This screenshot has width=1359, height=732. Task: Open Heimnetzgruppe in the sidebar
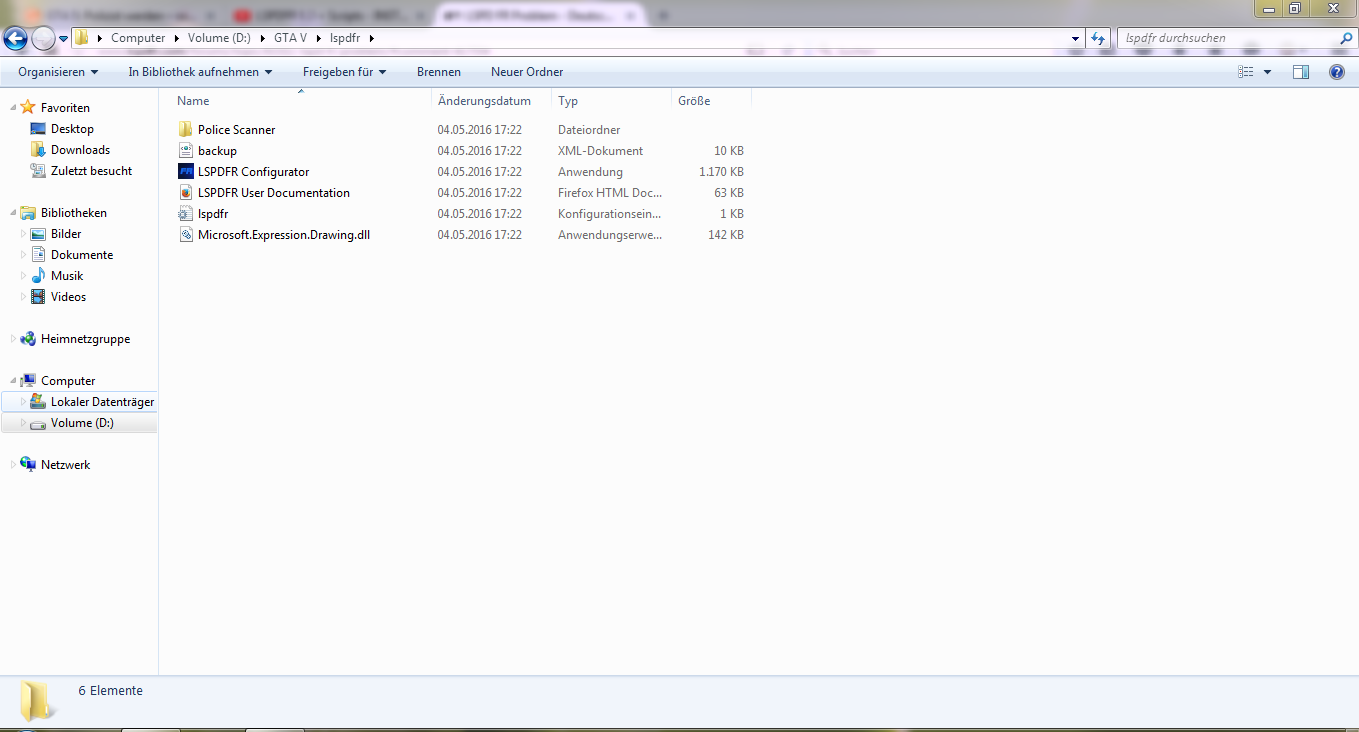(85, 339)
